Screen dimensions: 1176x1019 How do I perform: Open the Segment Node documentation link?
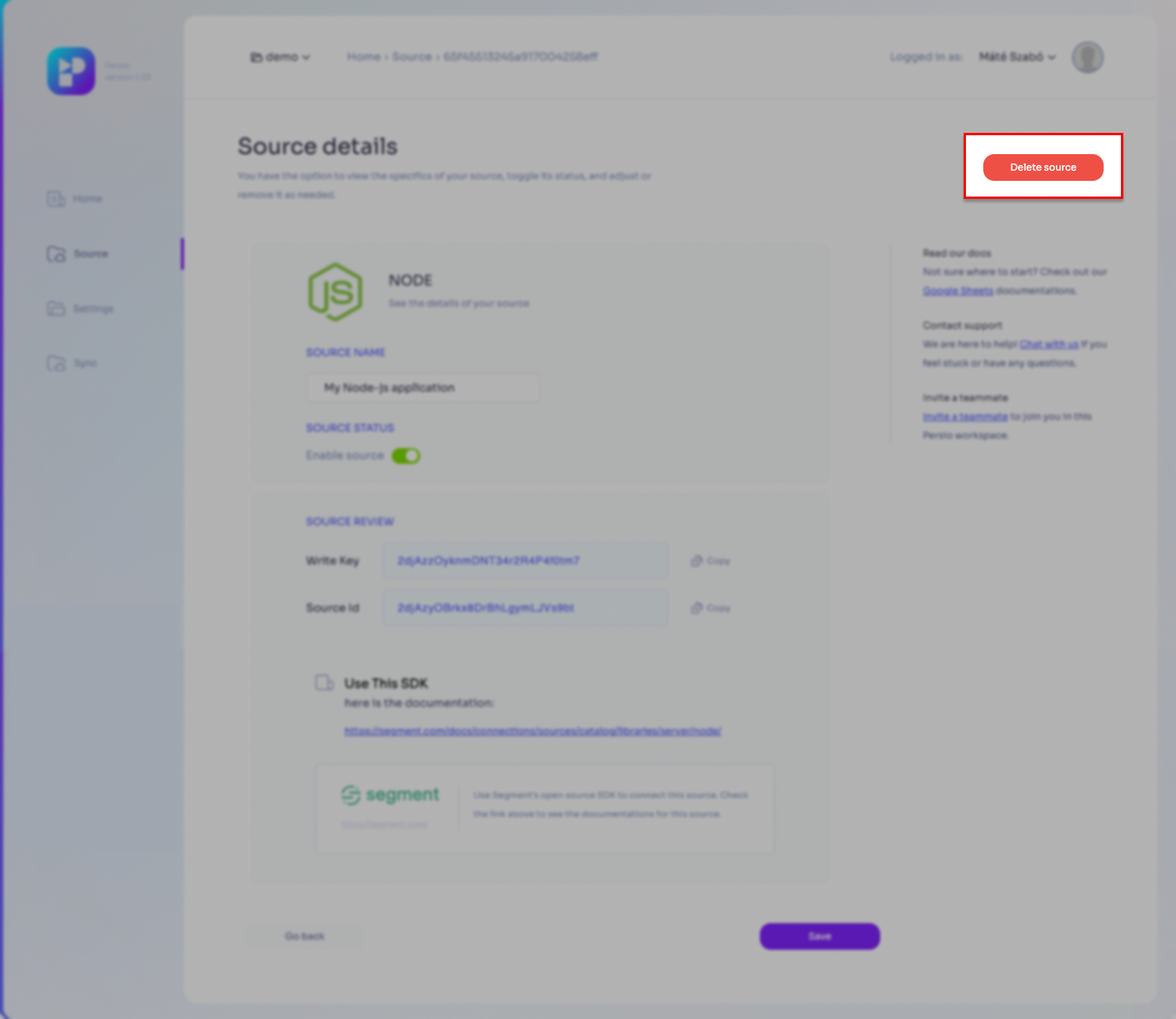(533, 731)
